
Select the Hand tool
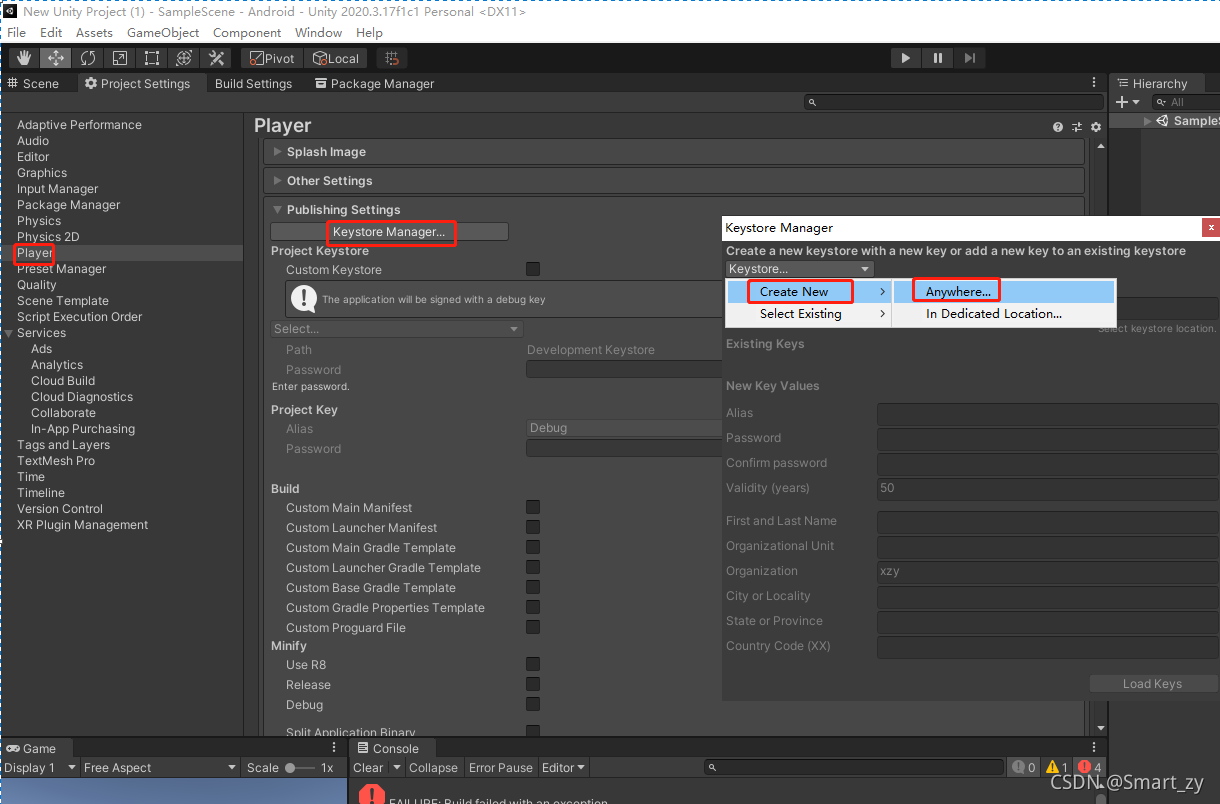click(24, 58)
